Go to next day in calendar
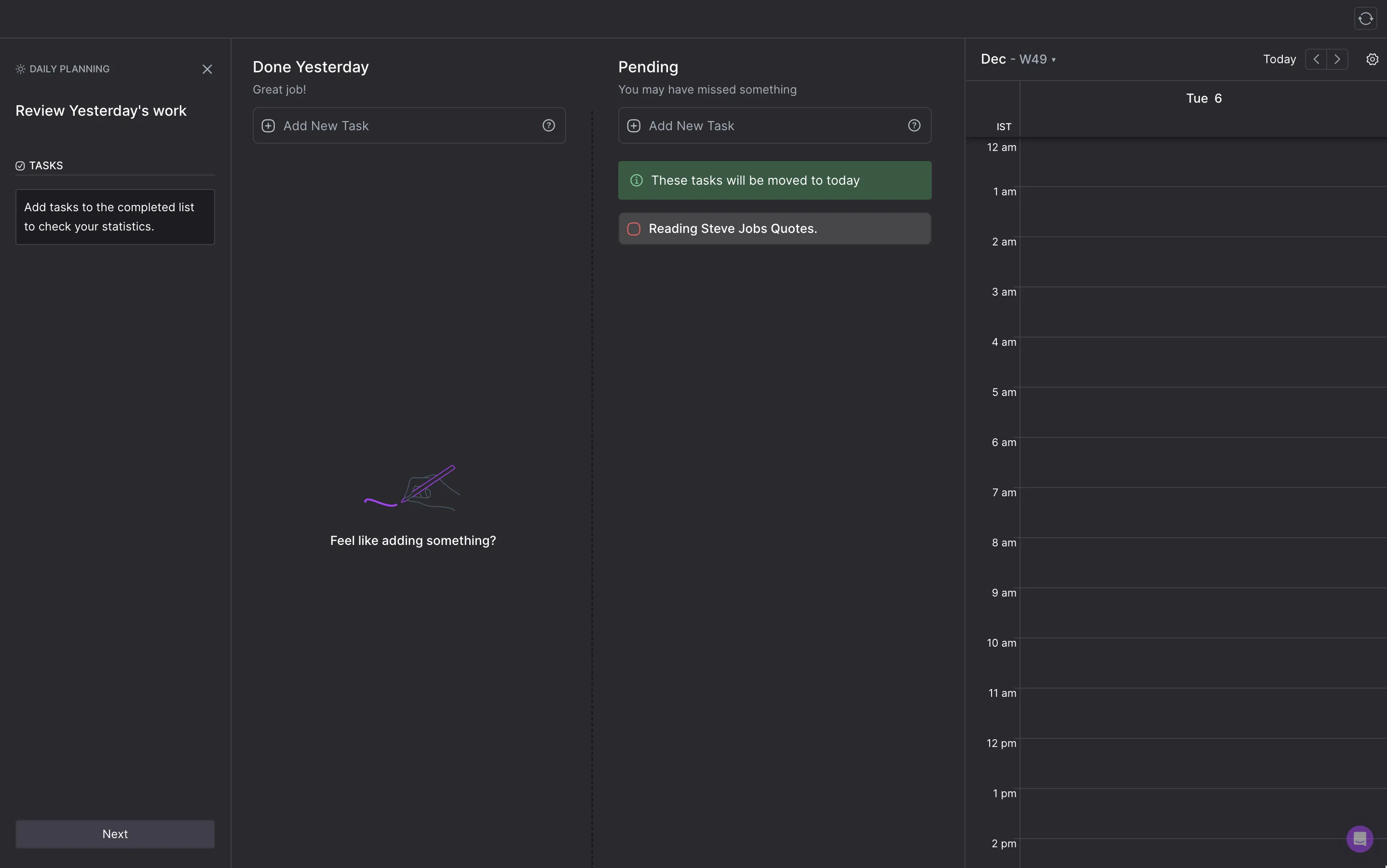The width and height of the screenshot is (1387, 868). click(1337, 59)
